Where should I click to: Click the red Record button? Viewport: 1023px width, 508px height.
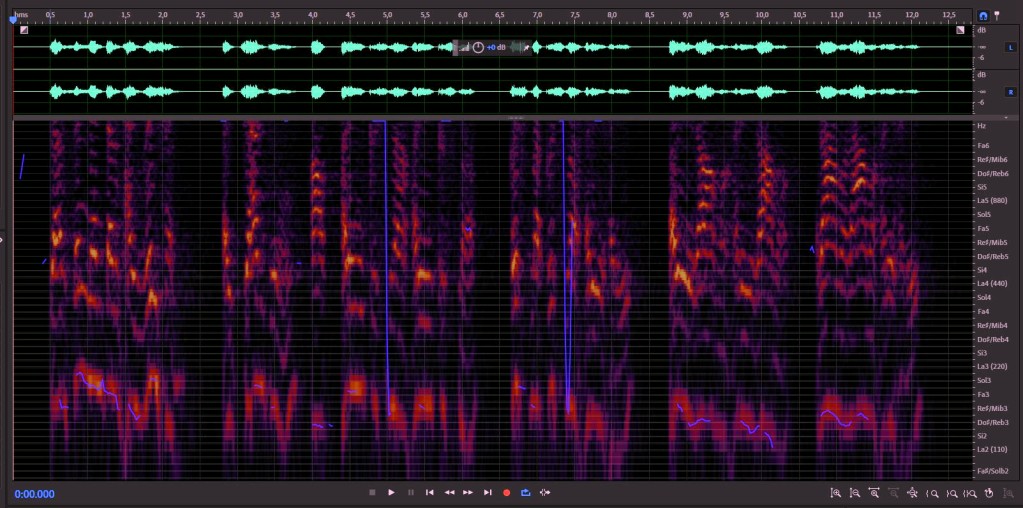click(x=506, y=492)
